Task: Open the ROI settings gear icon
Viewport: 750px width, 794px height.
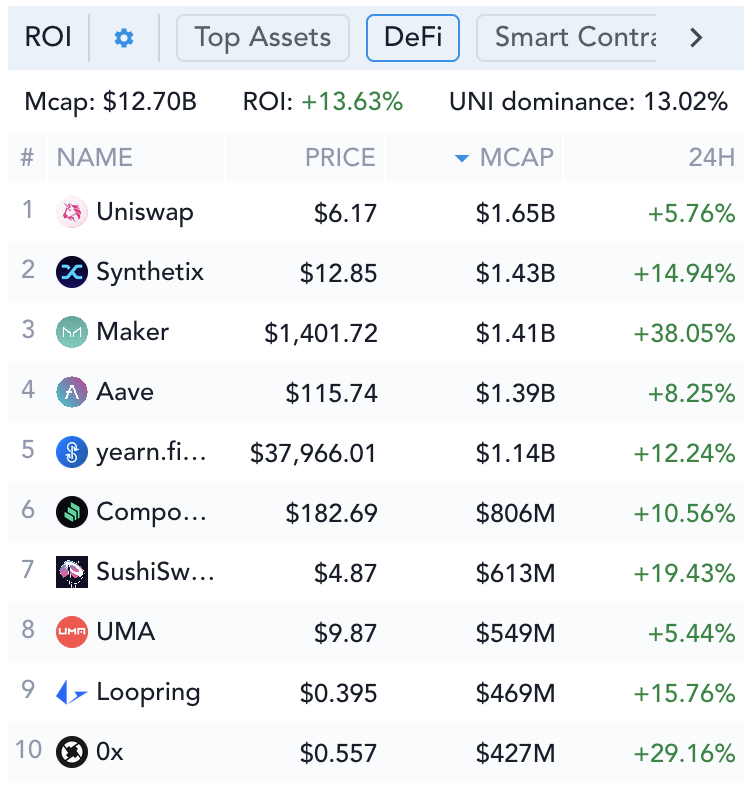Action: coord(124,38)
